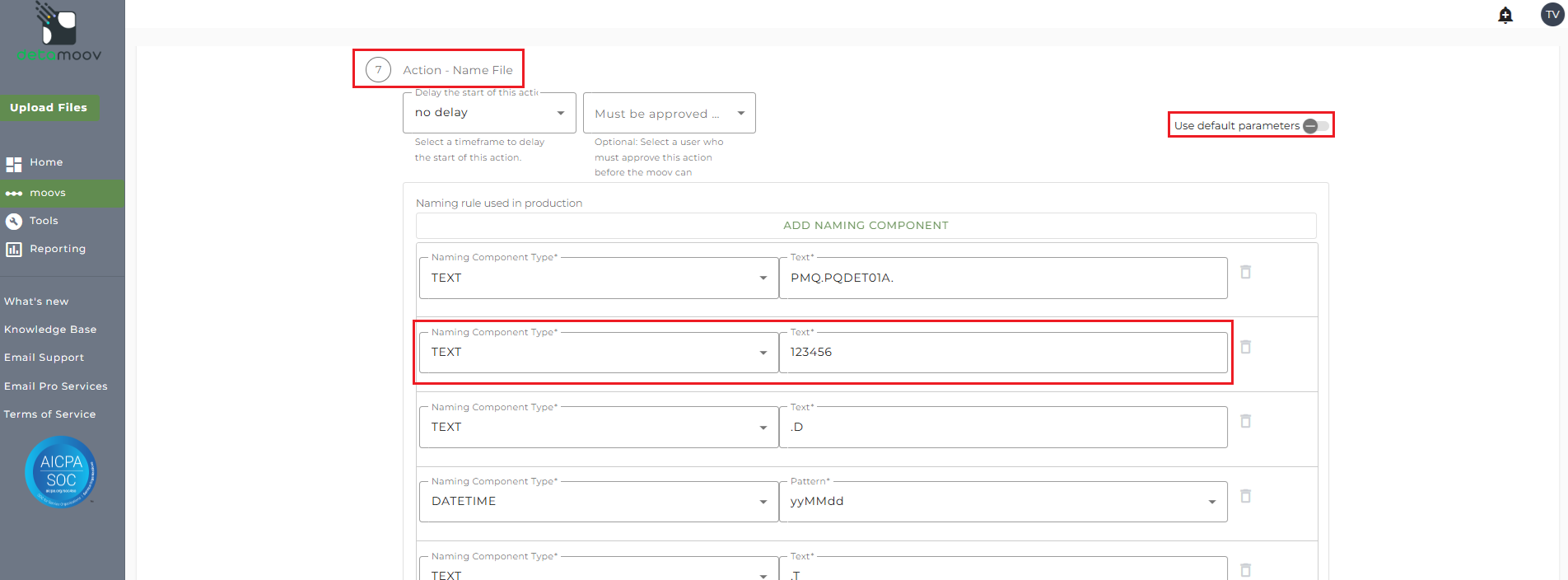Click ADD NAMING COMPONENT button

(866, 226)
